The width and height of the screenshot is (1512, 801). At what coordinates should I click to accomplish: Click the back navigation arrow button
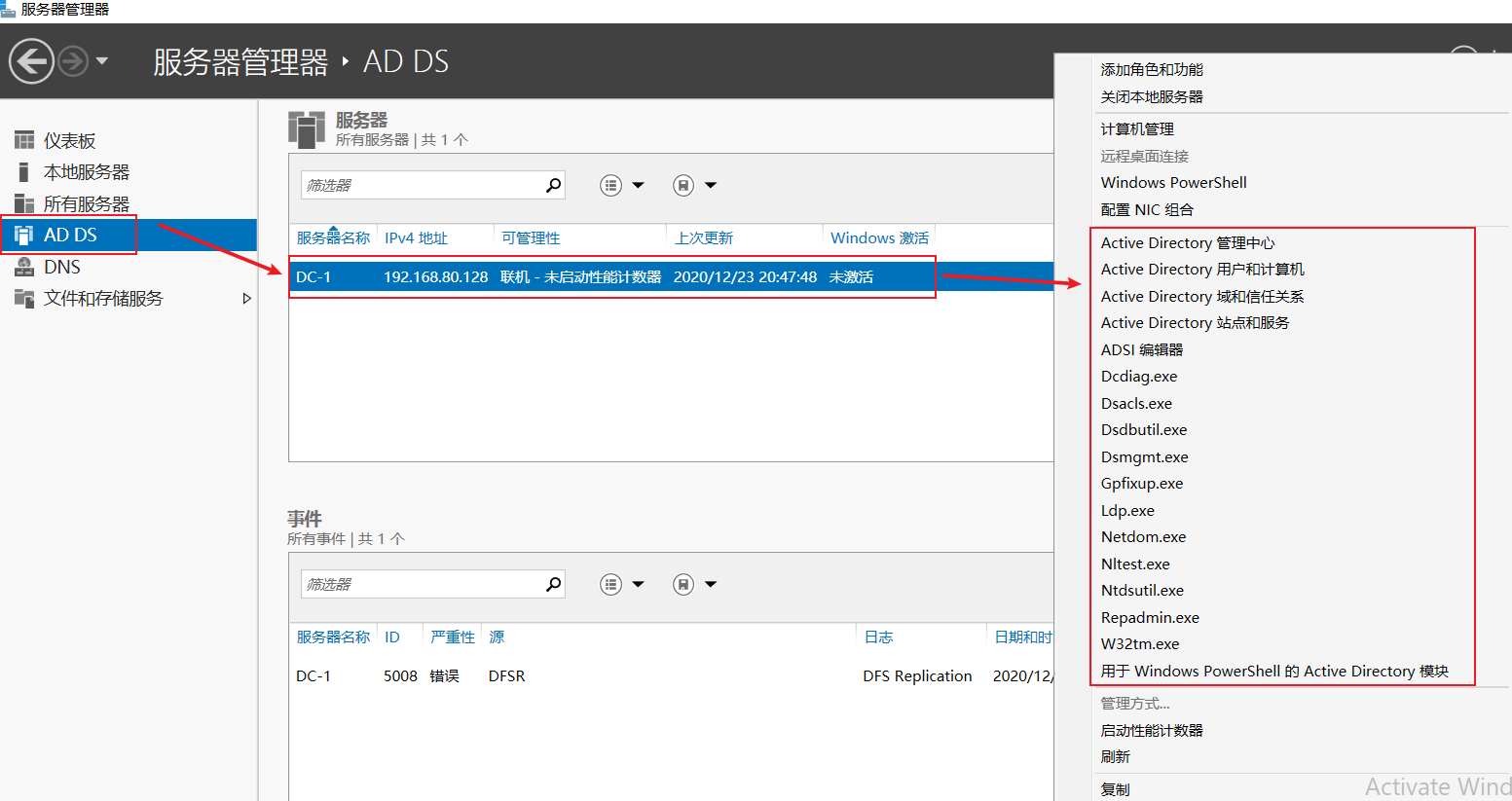(31, 61)
